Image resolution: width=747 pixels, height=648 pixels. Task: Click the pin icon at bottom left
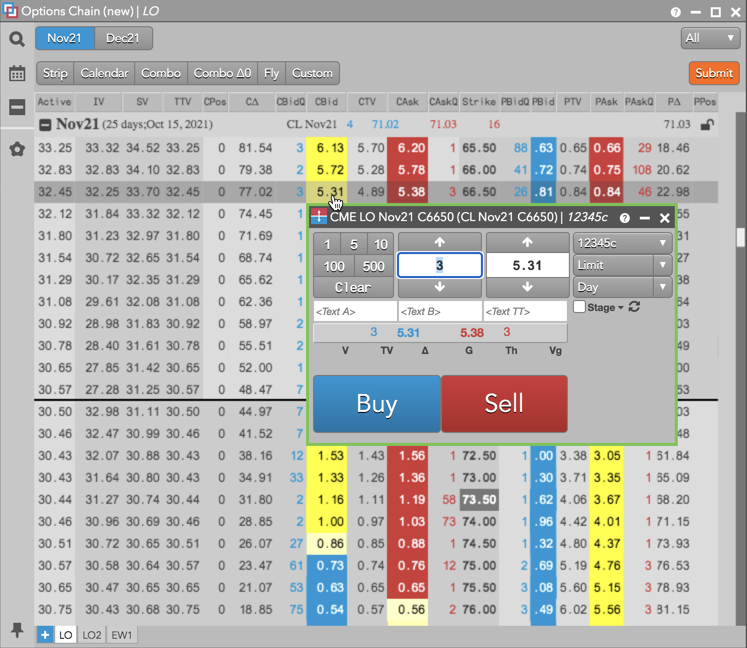[x=17, y=630]
